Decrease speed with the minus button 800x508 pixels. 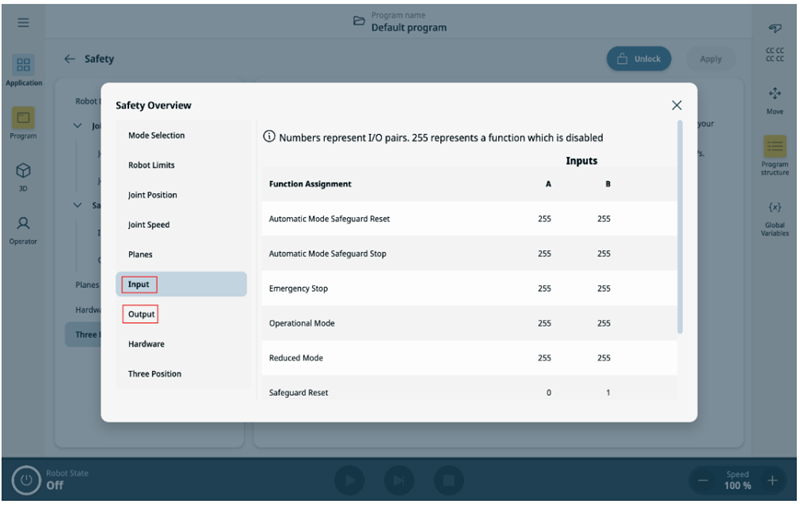(703, 481)
